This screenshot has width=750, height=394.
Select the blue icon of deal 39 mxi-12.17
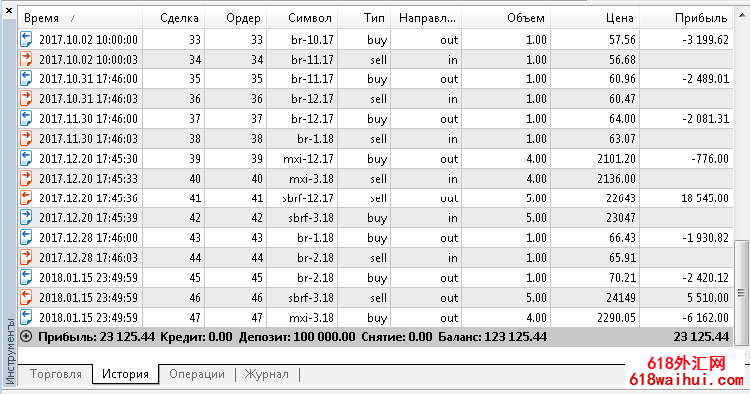pyautogui.click(x=26, y=158)
